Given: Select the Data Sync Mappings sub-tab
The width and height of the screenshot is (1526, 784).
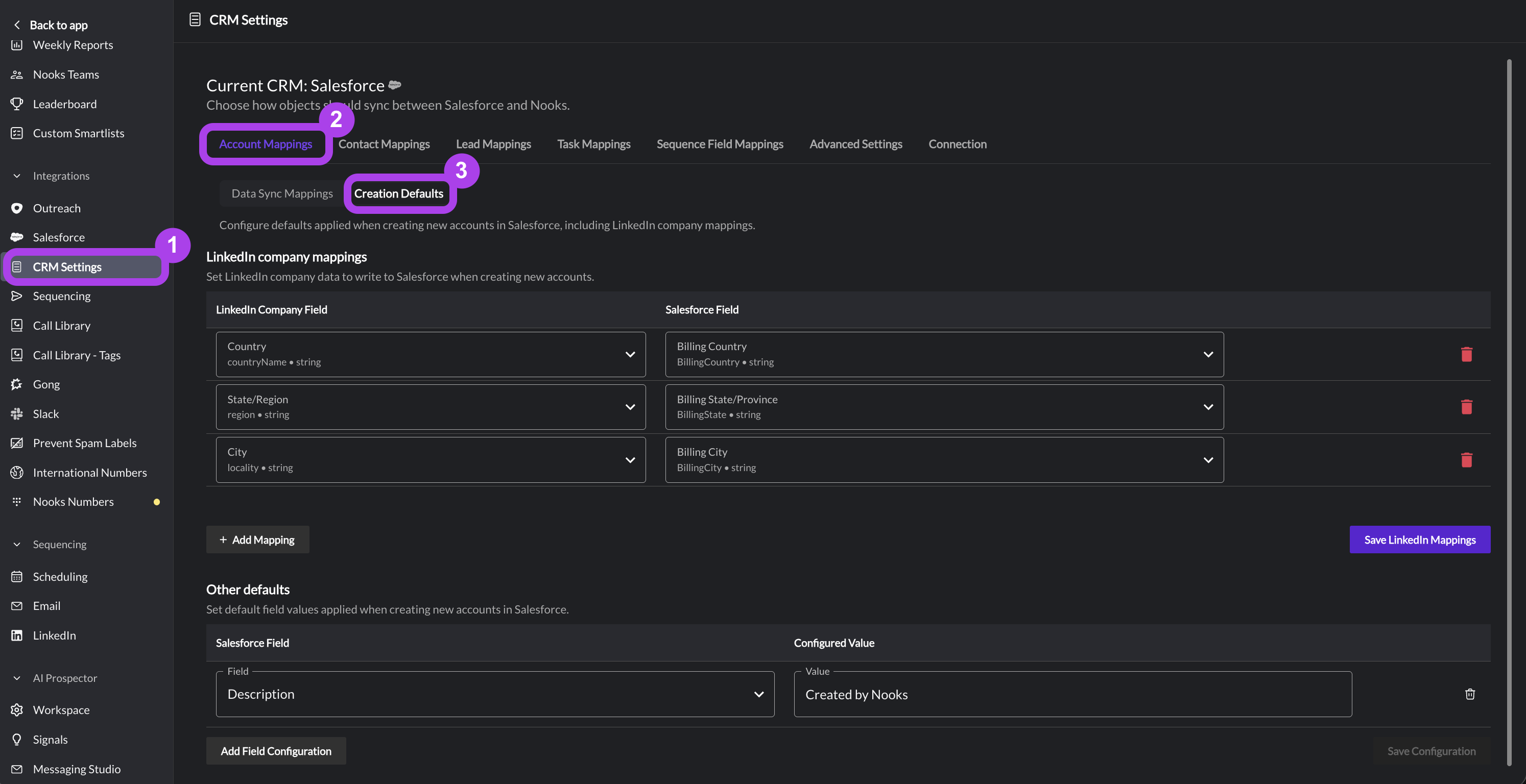Looking at the screenshot, I should [282, 193].
